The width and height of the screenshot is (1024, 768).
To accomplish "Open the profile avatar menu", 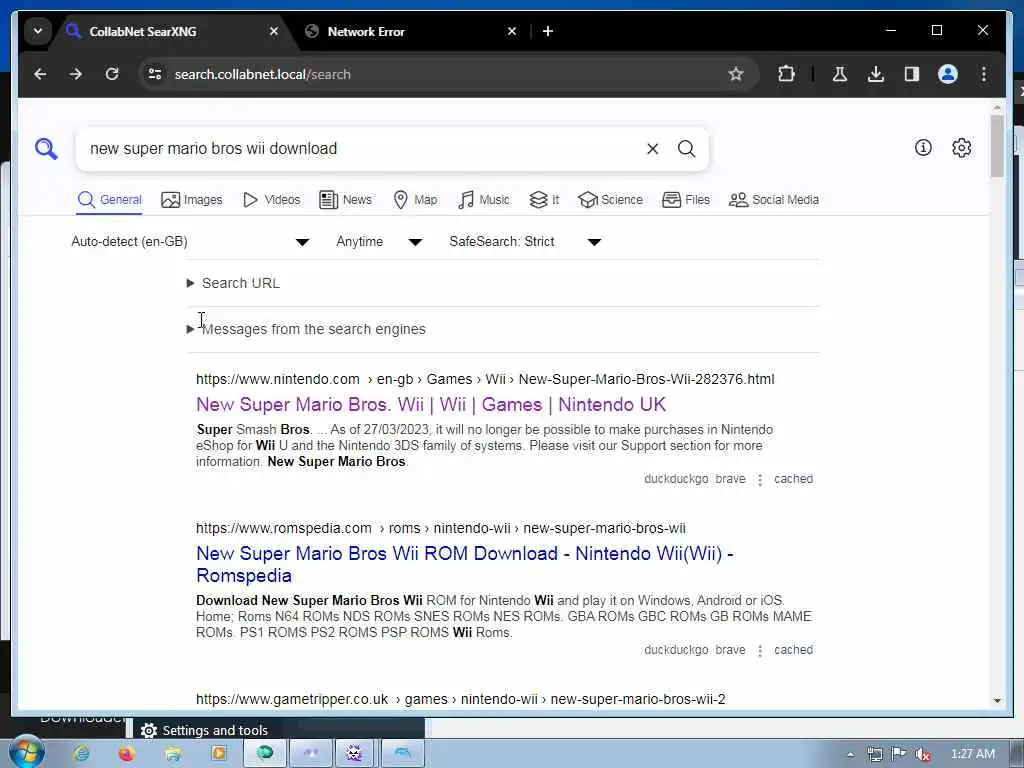I will coord(948,74).
